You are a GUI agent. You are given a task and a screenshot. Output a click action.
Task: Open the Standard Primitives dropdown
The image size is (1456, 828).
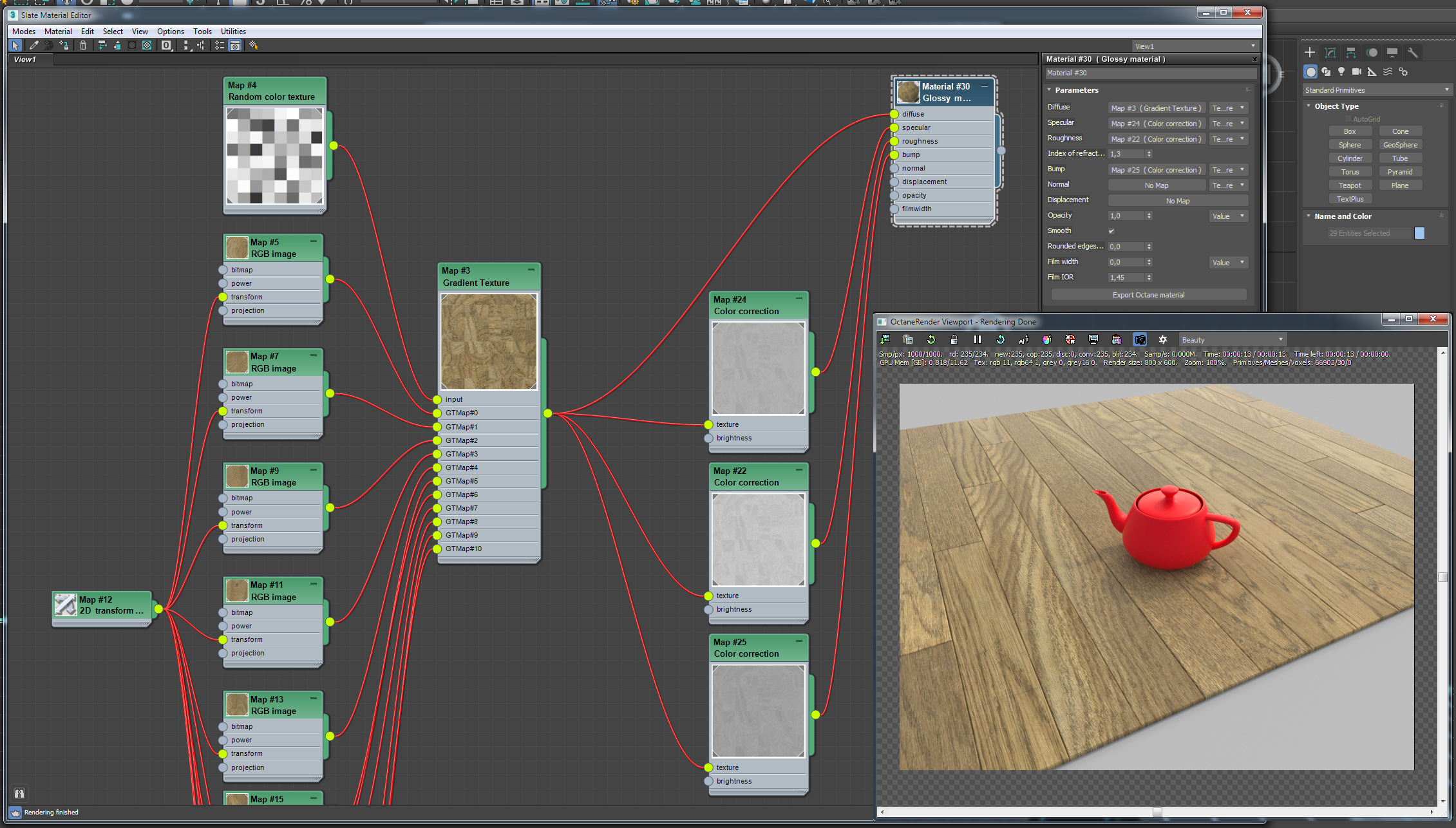(x=1376, y=90)
